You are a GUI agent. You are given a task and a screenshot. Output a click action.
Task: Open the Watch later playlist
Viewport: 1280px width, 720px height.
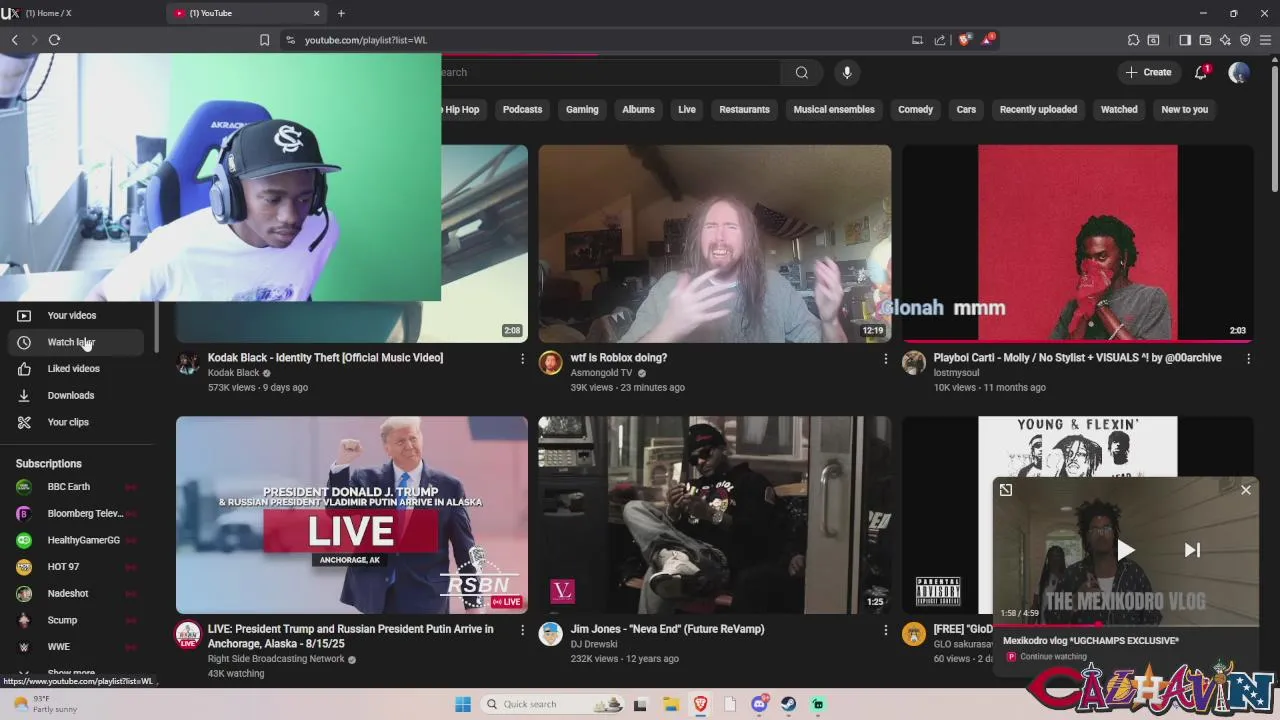(x=78, y=342)
